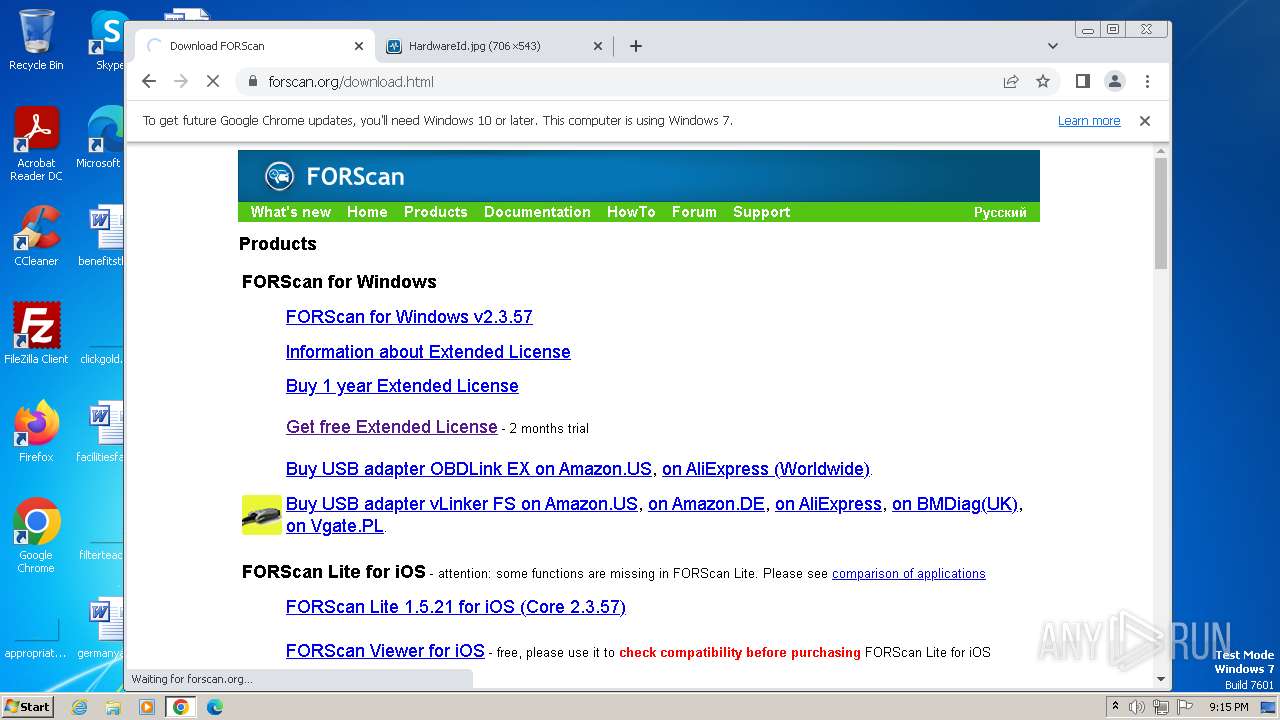Open the tab search dropdown arrow
This screenshot has width=1280, height=720.
pyautogui.click(x=1052, y=46)
